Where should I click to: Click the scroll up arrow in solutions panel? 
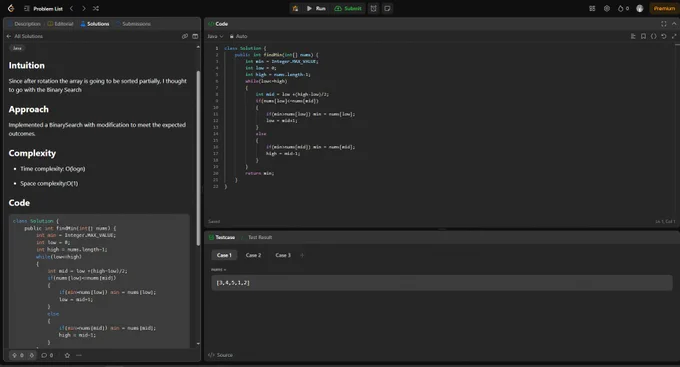[x=198, y=47]
